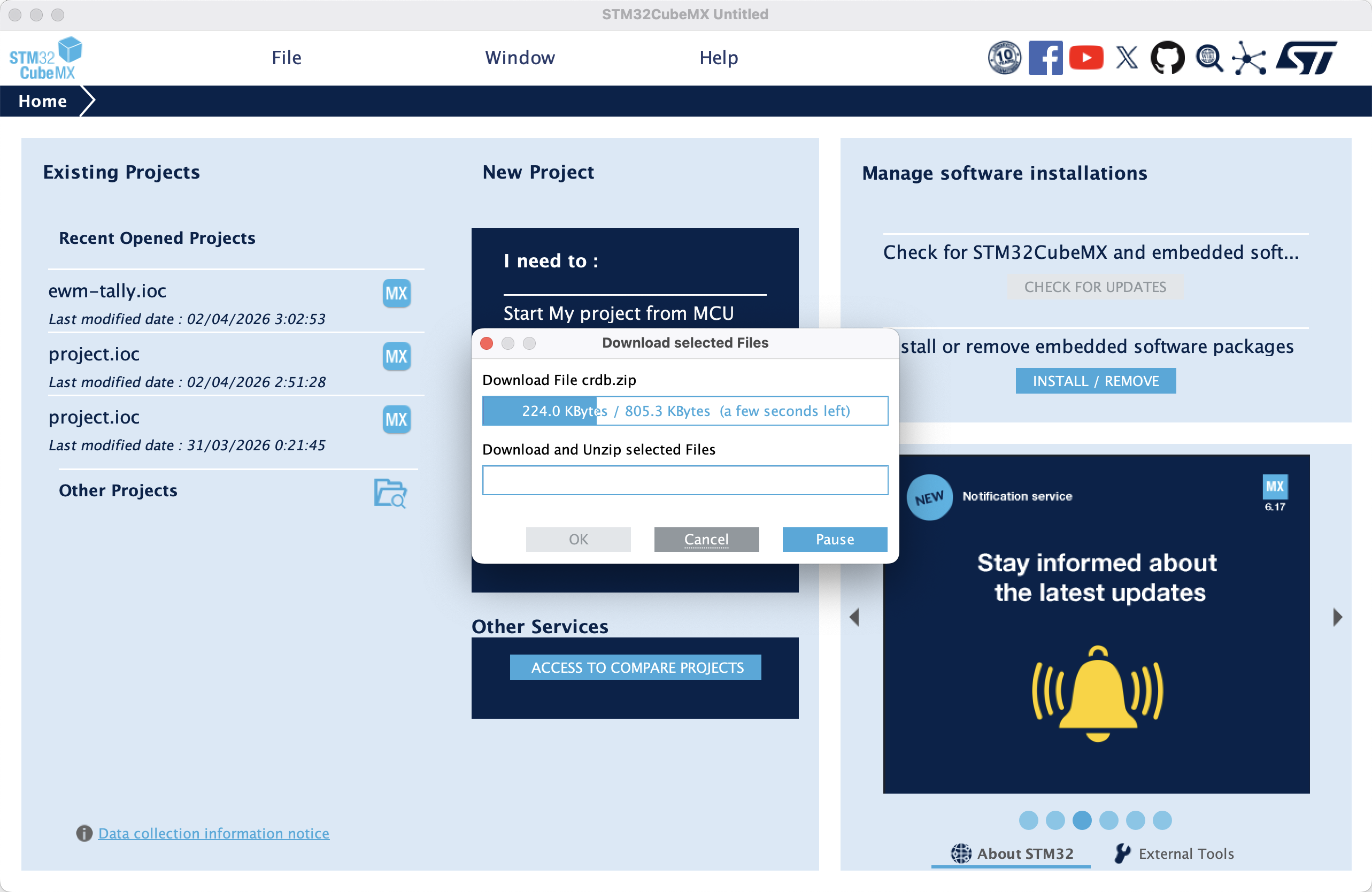Click the X (Twitter) social icon
The height and width of the screenshot is (892, 1372).
pos(1127,58)
